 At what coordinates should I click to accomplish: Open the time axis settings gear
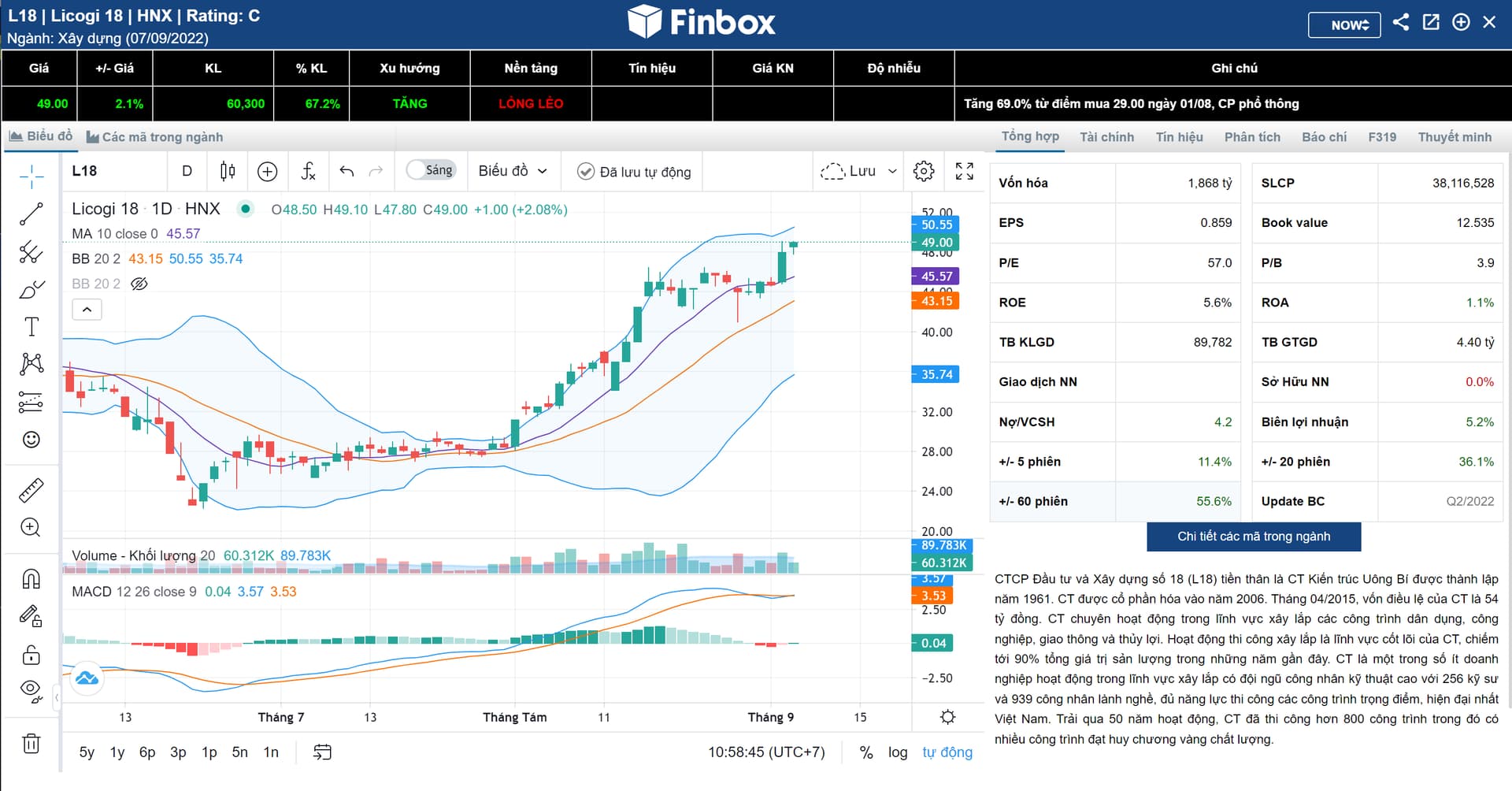point(948,717)
